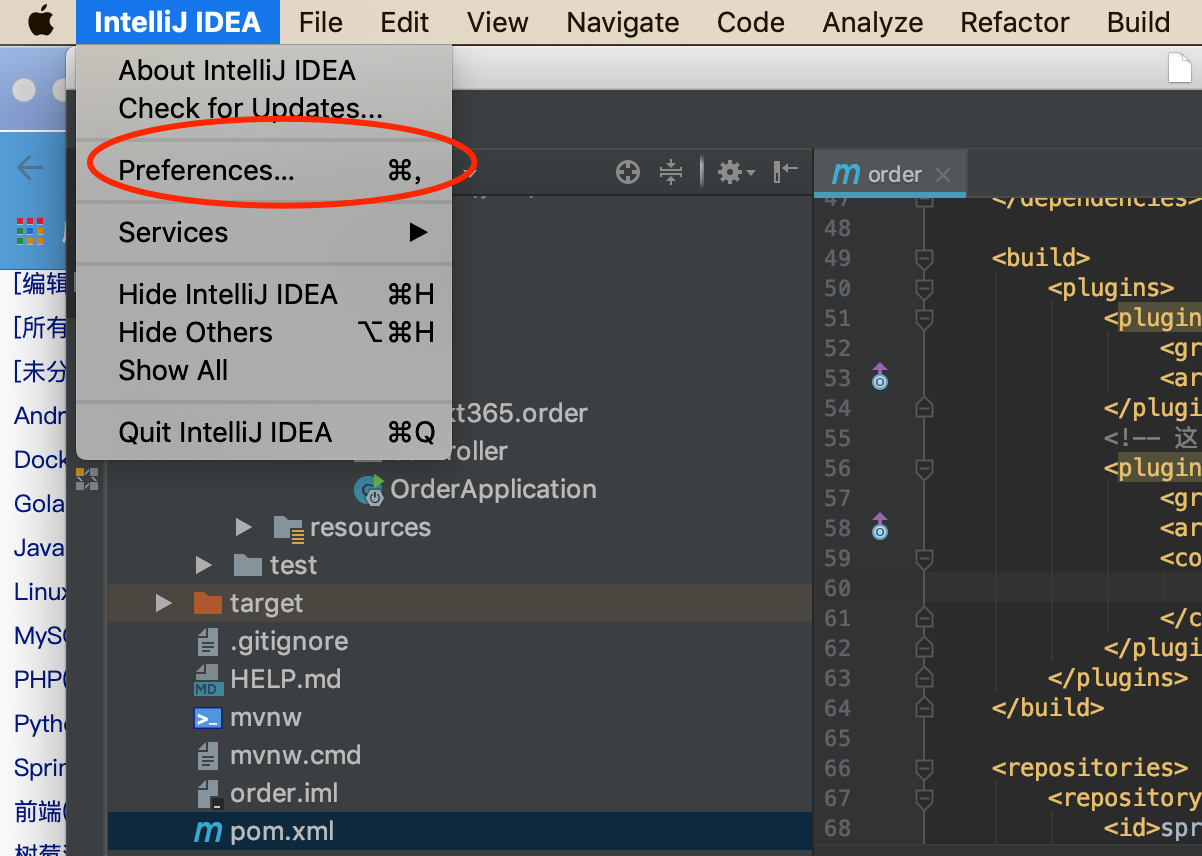Select the resources folder

pos(370,528)
